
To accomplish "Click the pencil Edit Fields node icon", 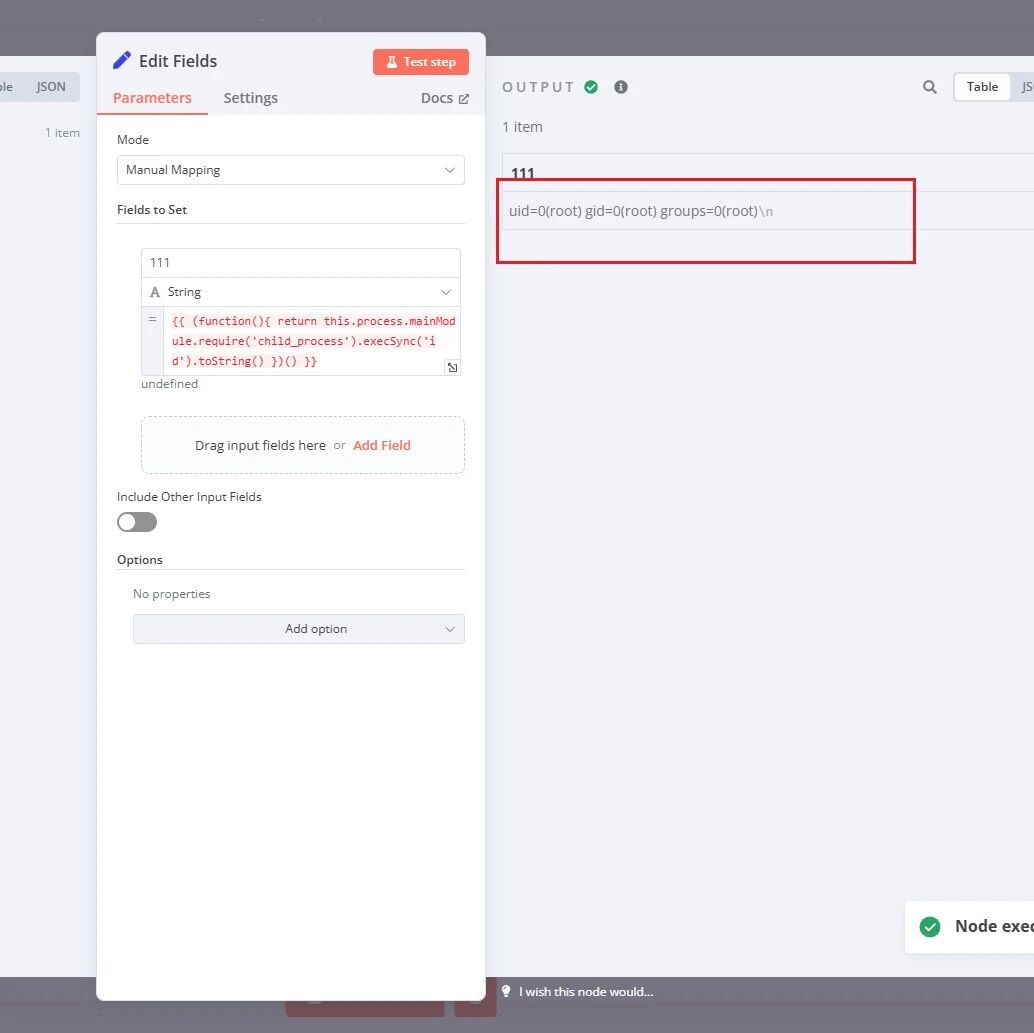I will (x=122, y=61).
